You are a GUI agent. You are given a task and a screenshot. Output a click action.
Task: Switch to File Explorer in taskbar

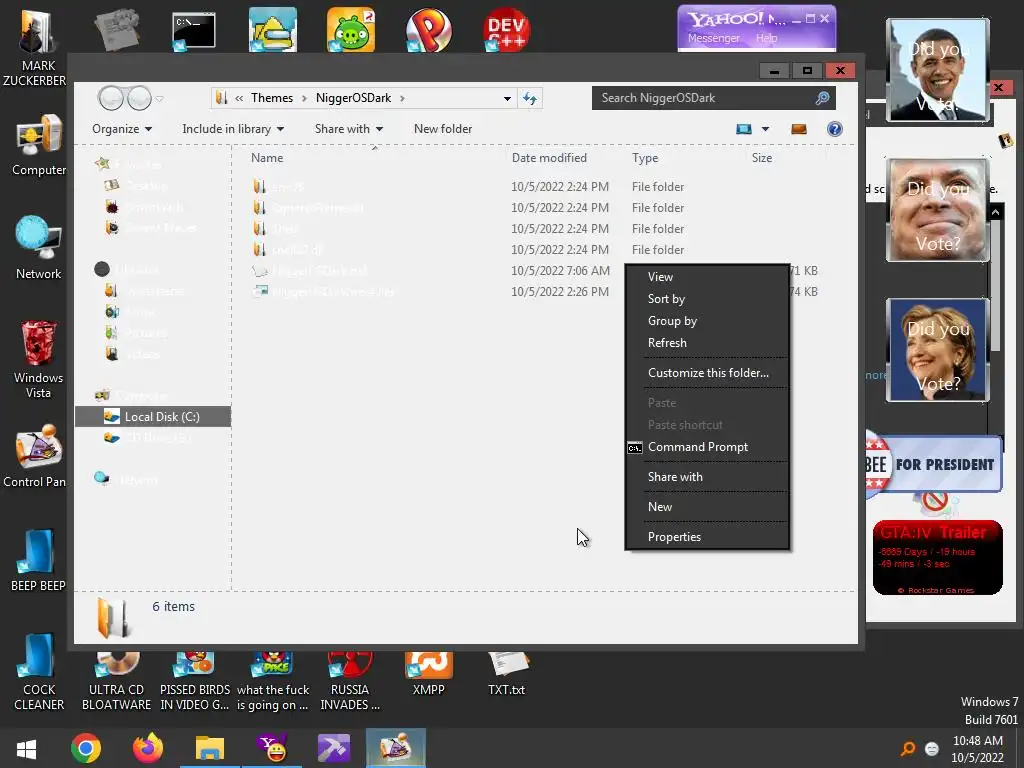pyautogui.click(x=210, y=748)
